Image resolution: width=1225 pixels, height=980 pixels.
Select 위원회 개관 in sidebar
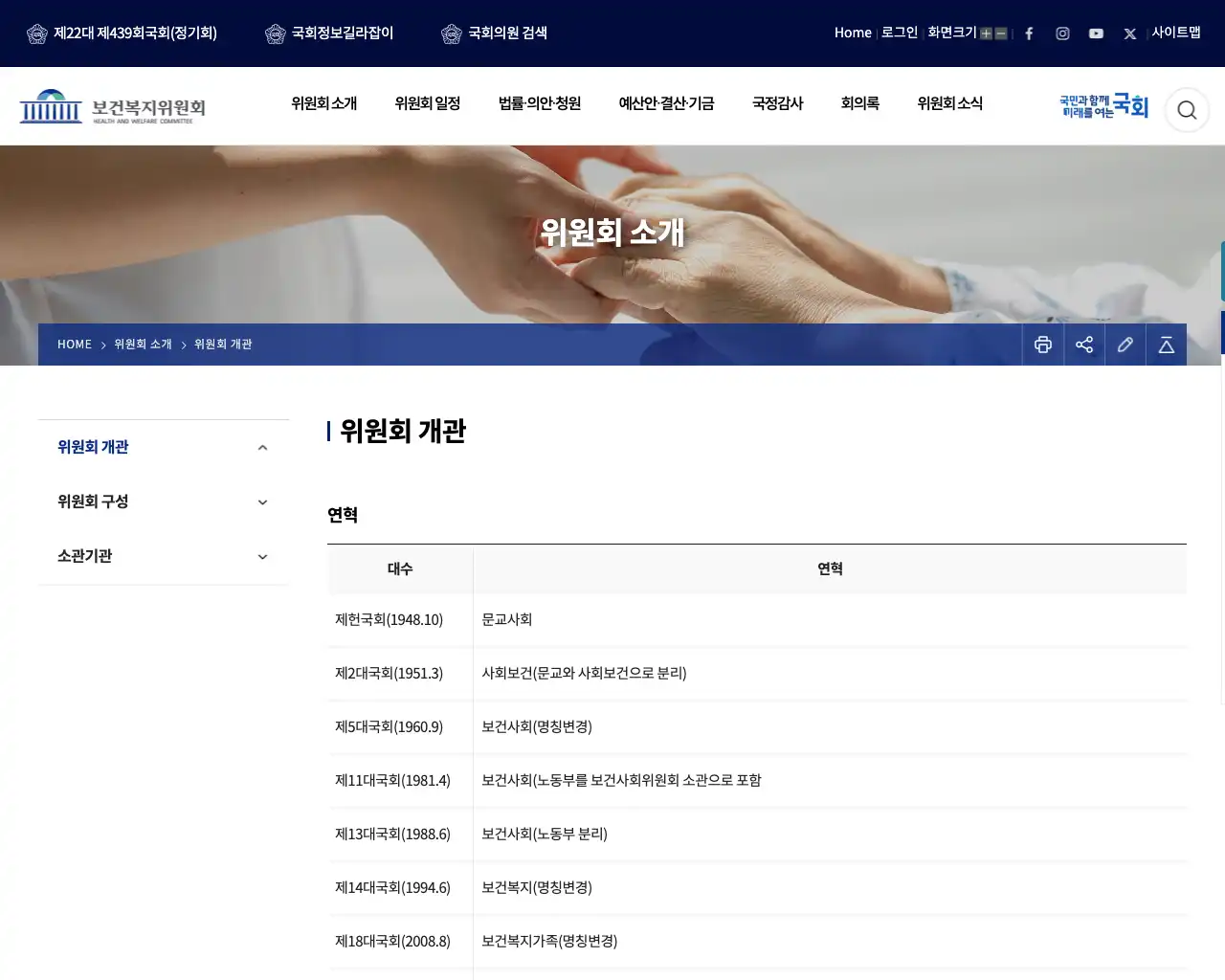(x=93, y=447)
